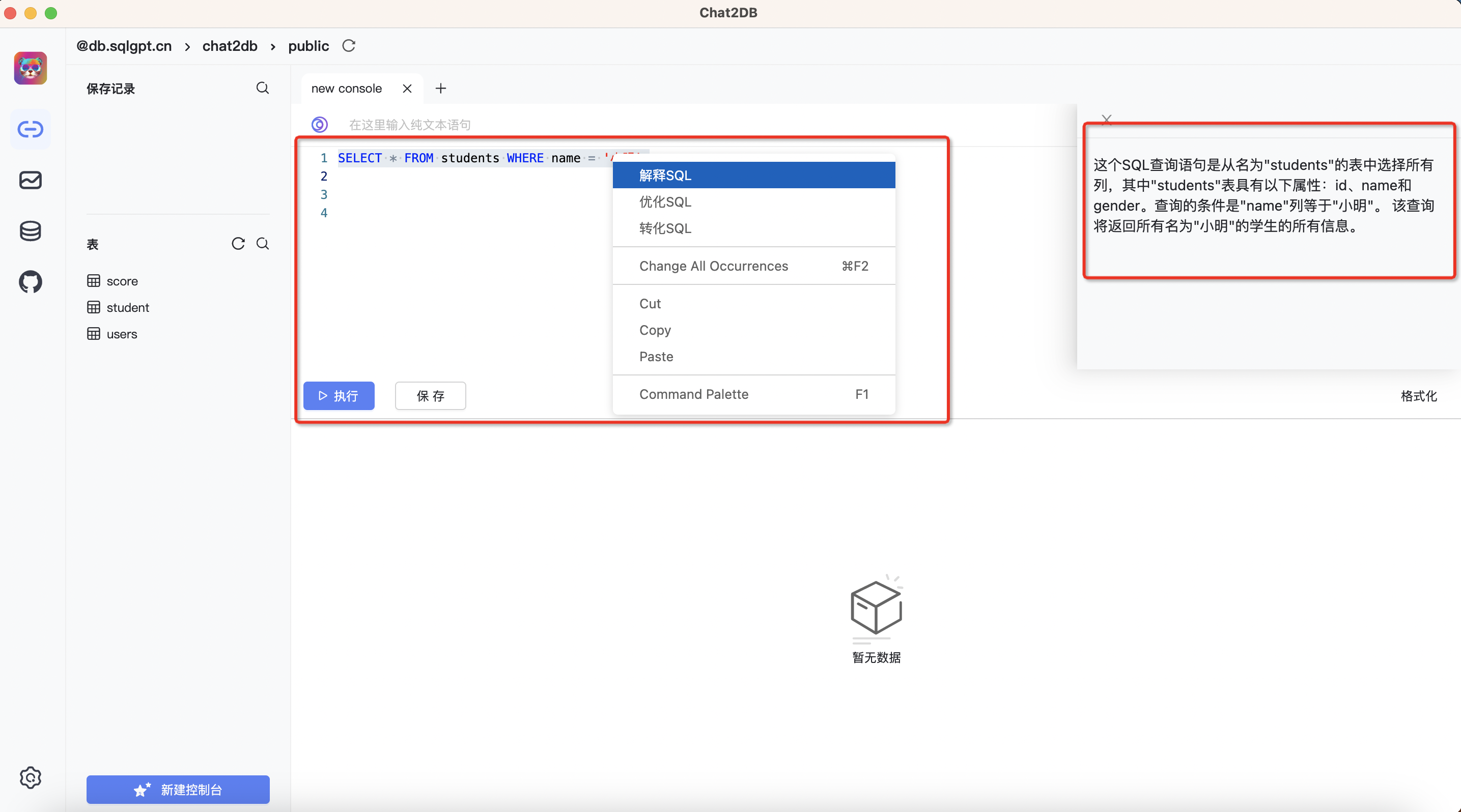Open the database icon in left sidebar

31,231
